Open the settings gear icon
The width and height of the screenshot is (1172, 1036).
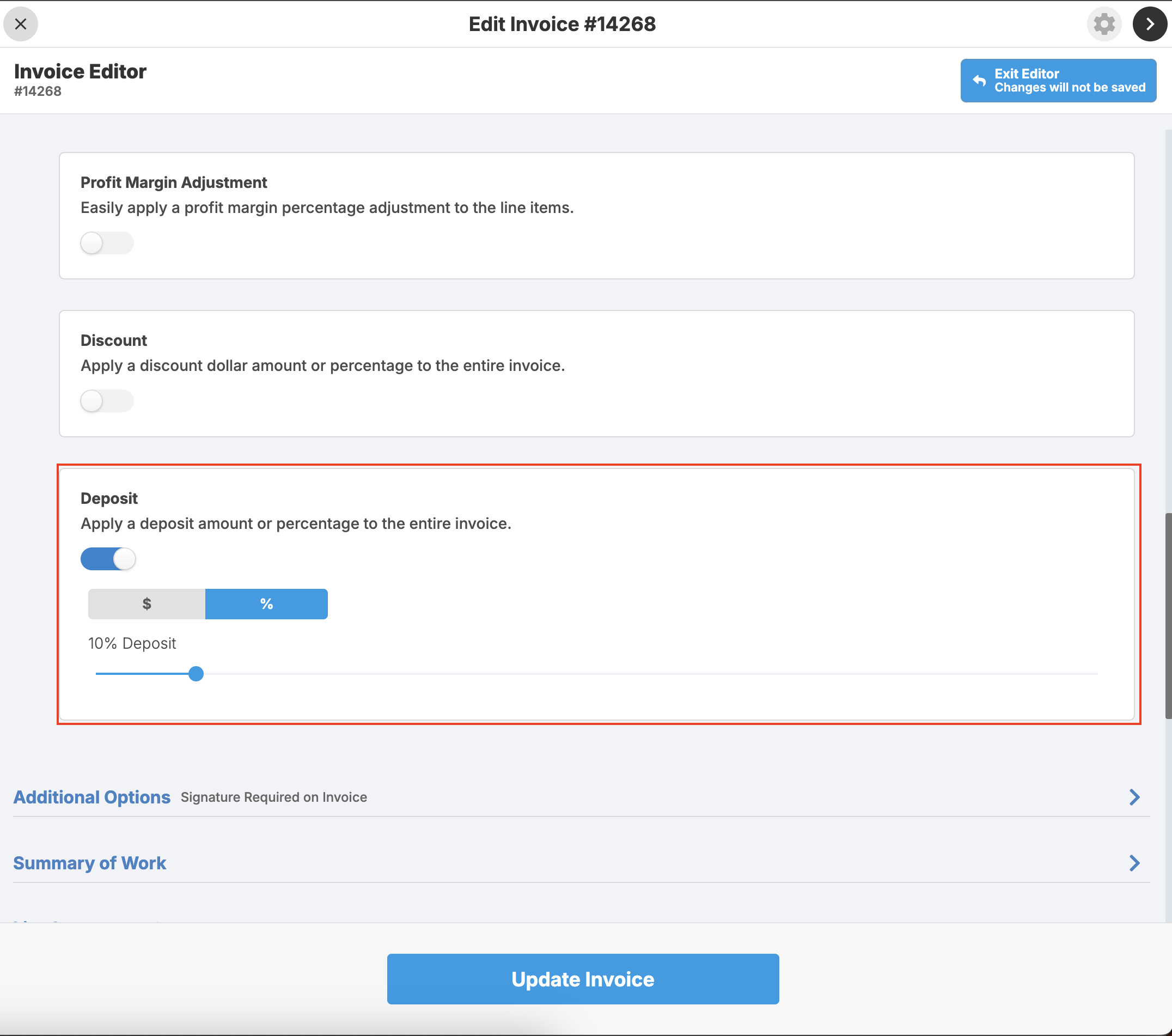pyautogui.click(x=1104, y=24)
